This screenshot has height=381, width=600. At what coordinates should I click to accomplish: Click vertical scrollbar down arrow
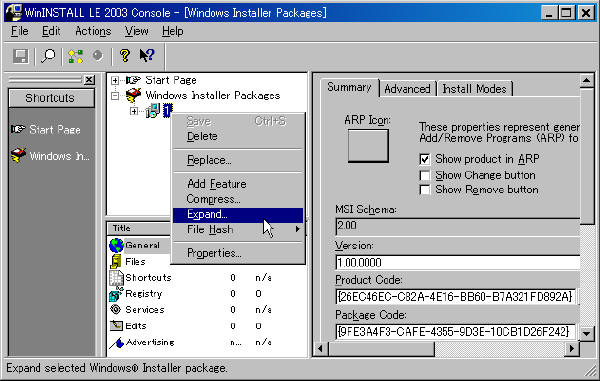[587, 333]
